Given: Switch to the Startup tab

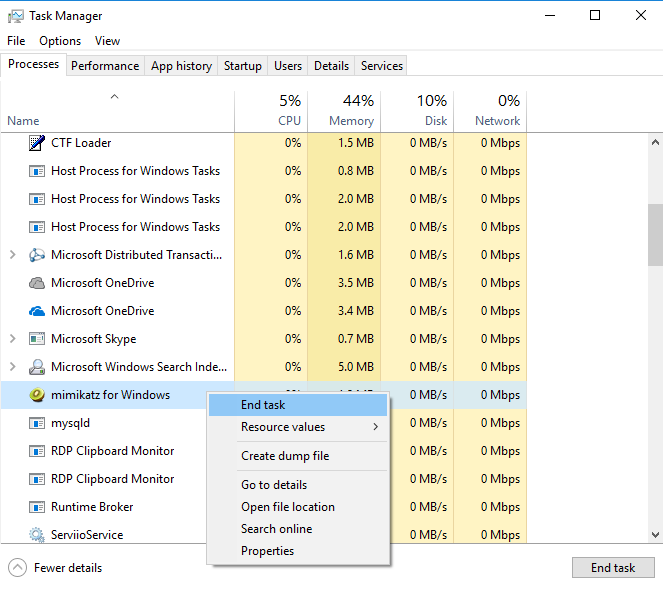Looking at the screenshot, I should [x=243, y=66].
